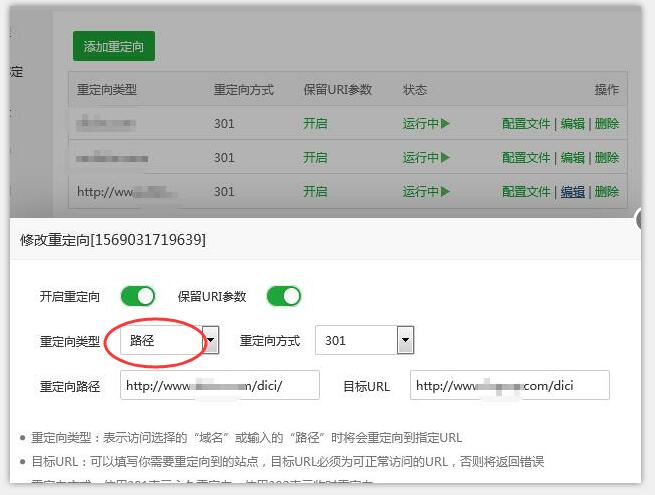Click the 重定向类型 column header

pos(107,89)
